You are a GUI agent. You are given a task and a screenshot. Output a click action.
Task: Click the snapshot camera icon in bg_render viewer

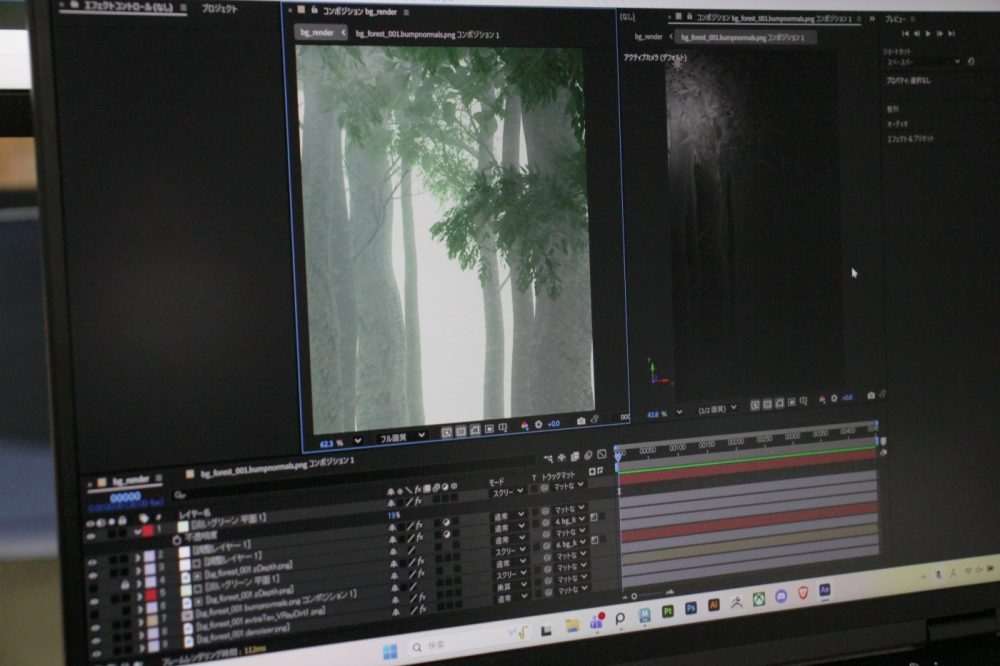tap(581, 422)
